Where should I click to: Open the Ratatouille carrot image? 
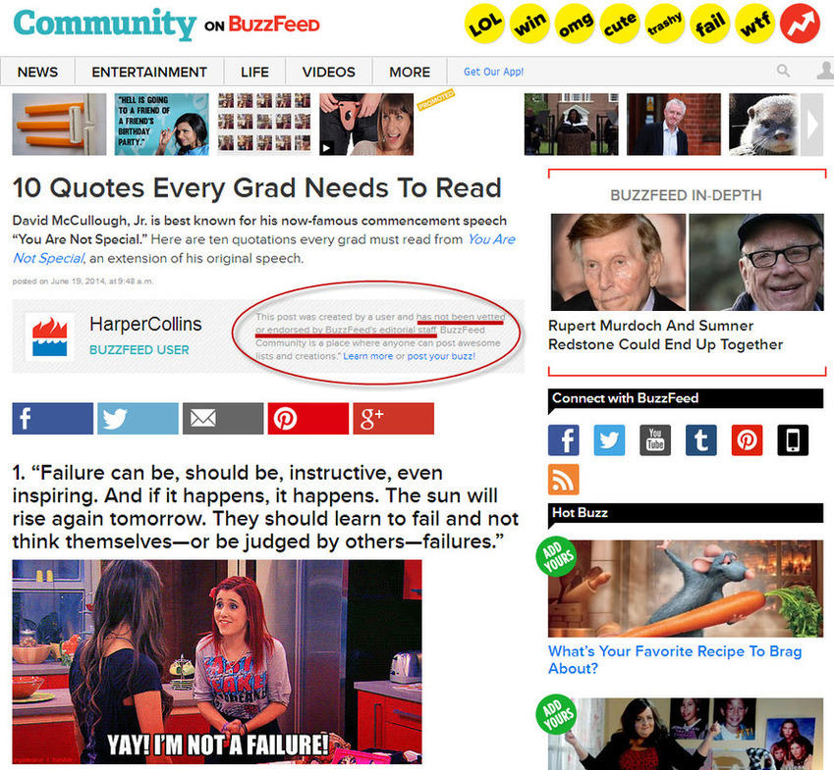[x=686, y=589]
